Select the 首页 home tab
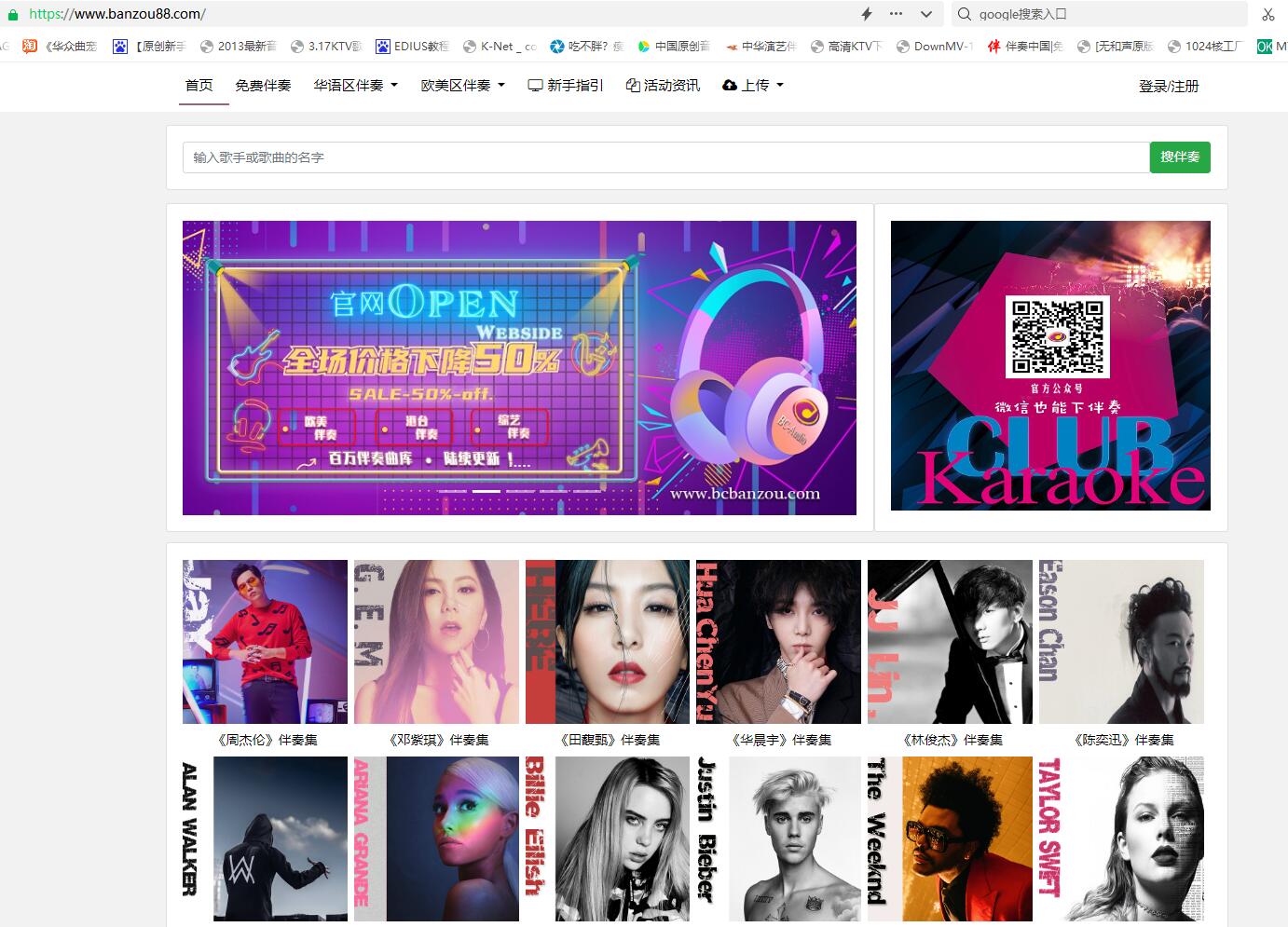This screenshot has width=1288, height=927. 199,86
